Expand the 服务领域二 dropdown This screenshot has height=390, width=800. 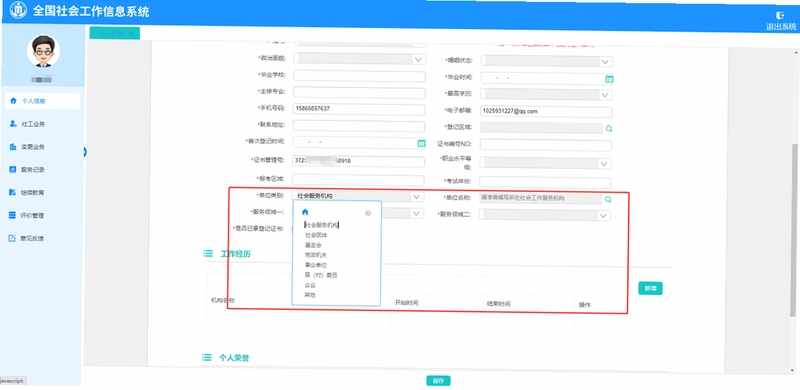604,216
